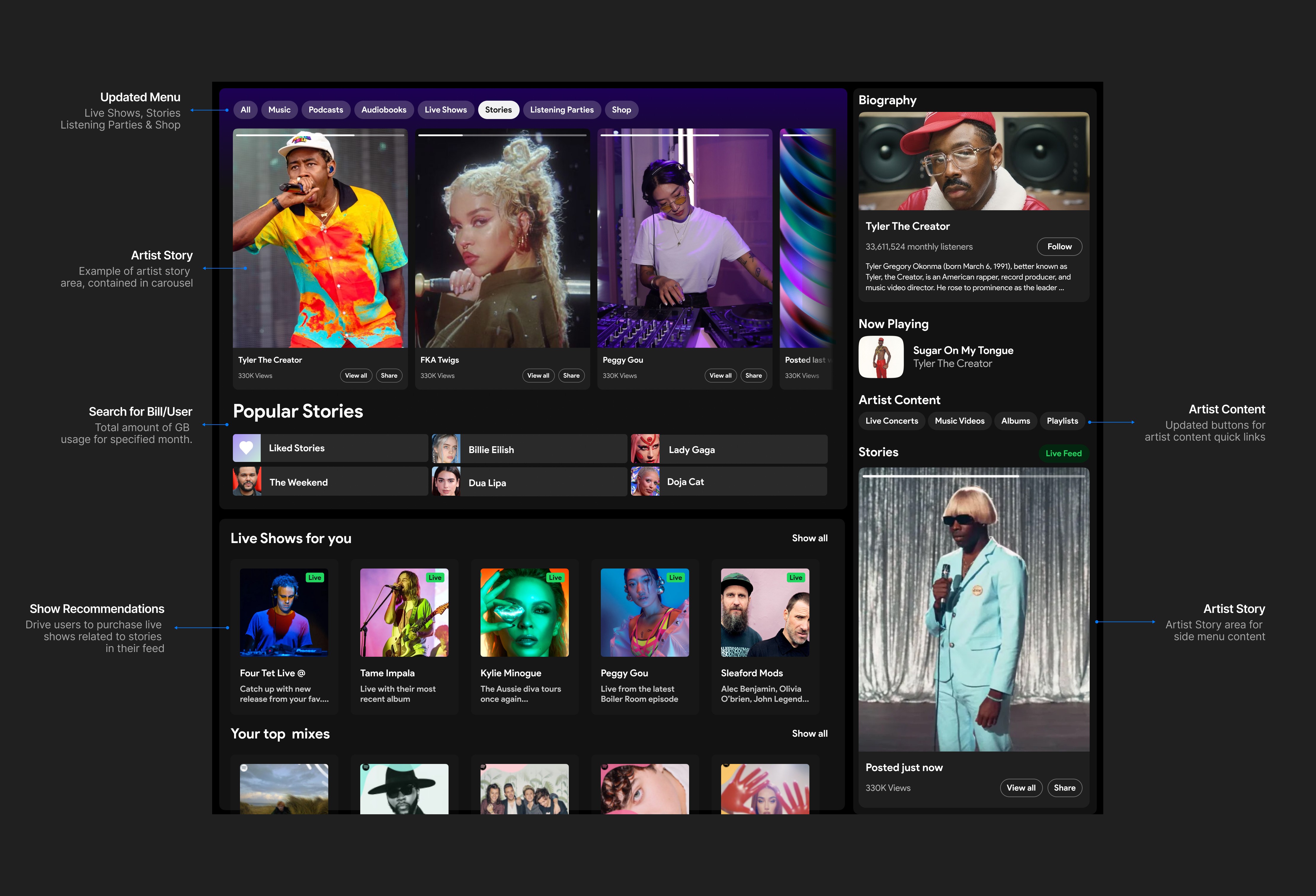Viewport: 1316px width, 896px height.
Task: Select the All filter chip
Action: click(x=245, y=110)
